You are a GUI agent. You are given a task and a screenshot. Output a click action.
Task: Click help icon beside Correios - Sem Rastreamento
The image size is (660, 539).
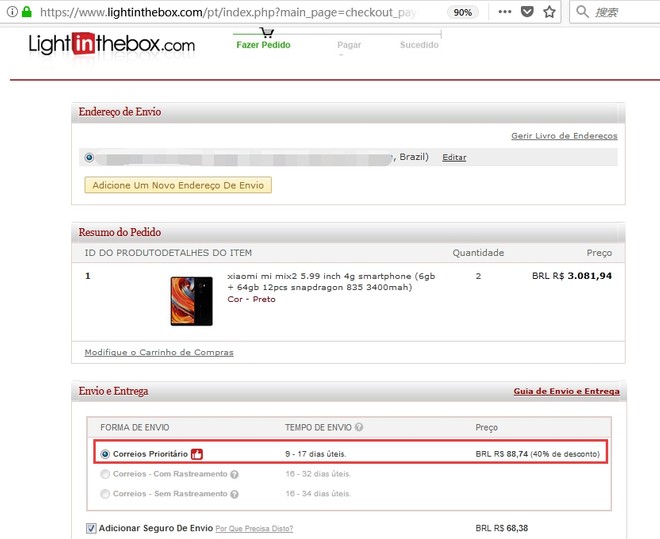(x=233, y=494)
